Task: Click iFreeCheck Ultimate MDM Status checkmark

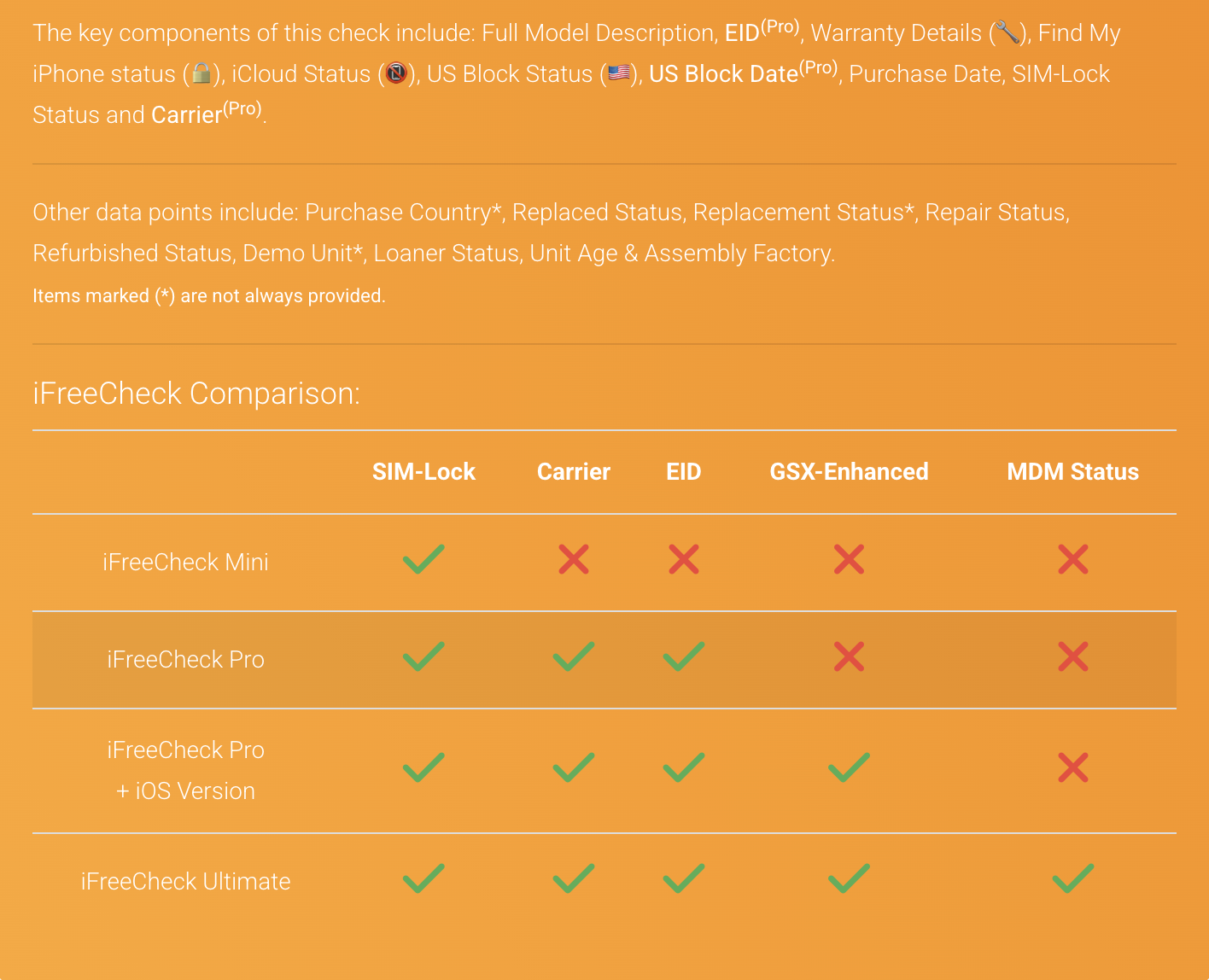Action: click(x=1073, y=878)
